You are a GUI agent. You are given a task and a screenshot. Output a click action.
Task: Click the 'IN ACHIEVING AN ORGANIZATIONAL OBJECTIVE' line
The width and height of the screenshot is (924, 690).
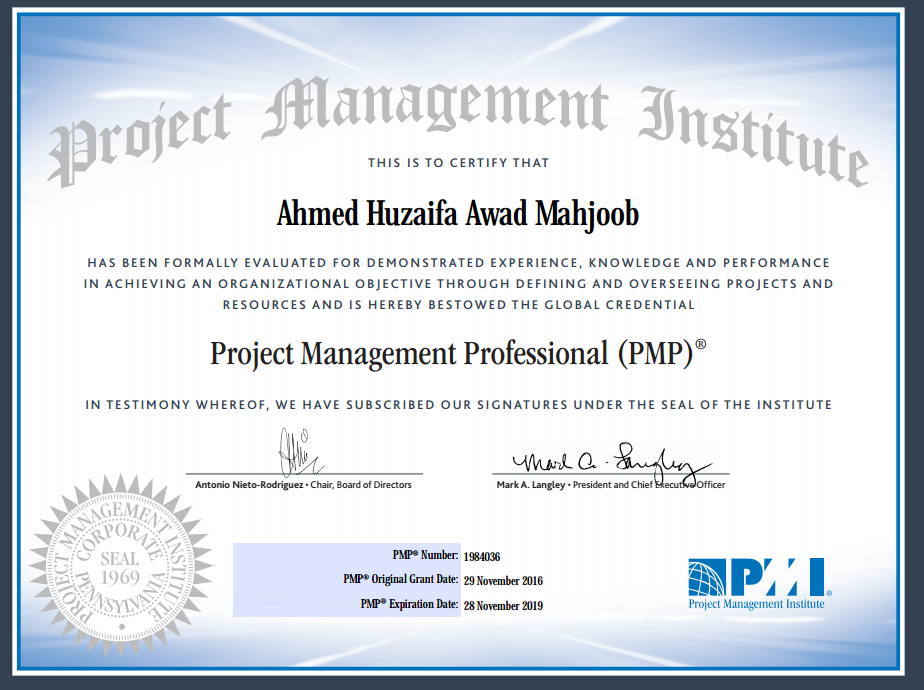[458, 284]
